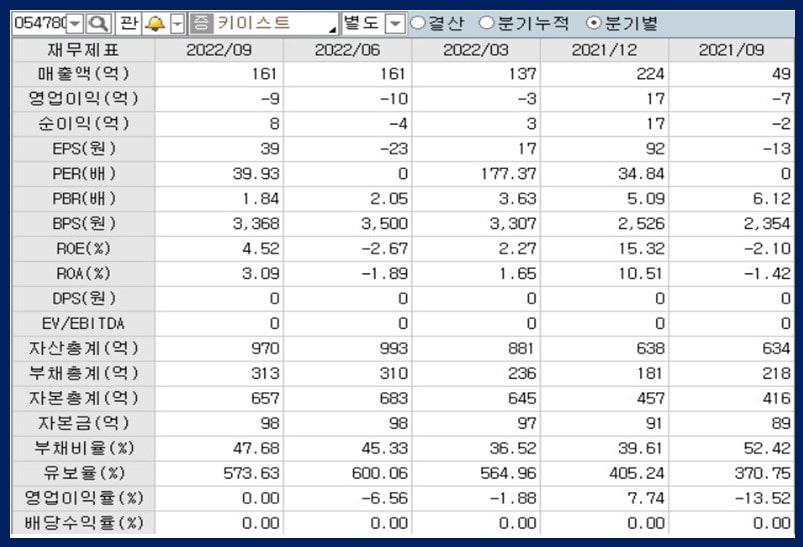Open the 별도 dropdown arrow
The height and width of the screenshot is (547, 803).
pos(394,24)
